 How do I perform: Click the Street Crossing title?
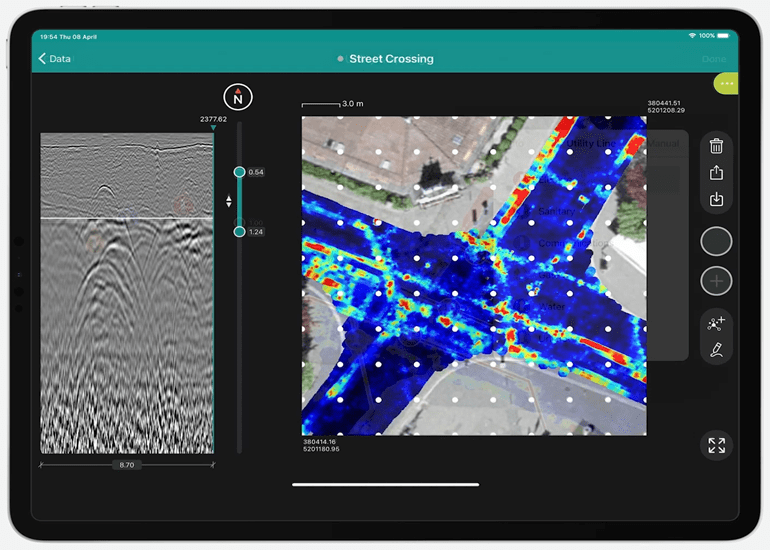tap(391, 59)
